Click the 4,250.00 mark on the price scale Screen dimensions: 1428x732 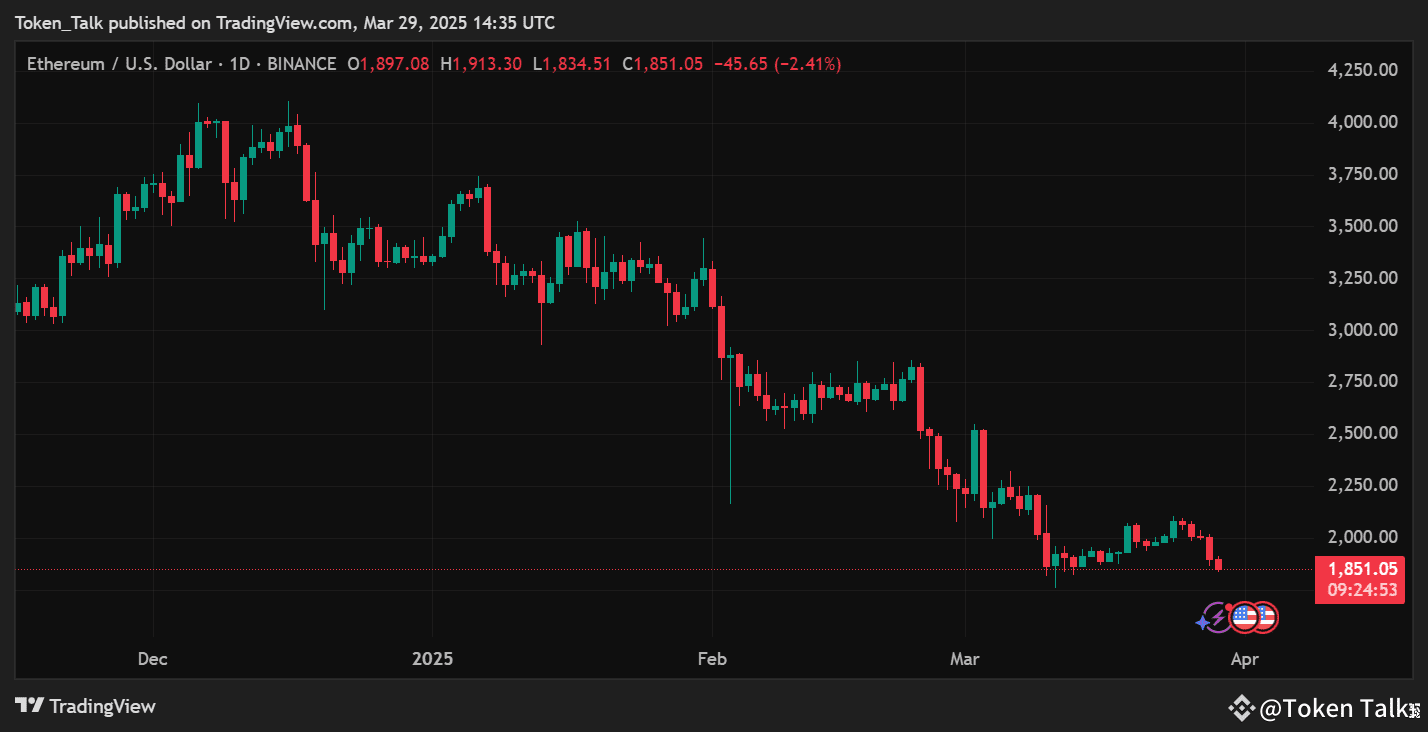click(1362, 69)
